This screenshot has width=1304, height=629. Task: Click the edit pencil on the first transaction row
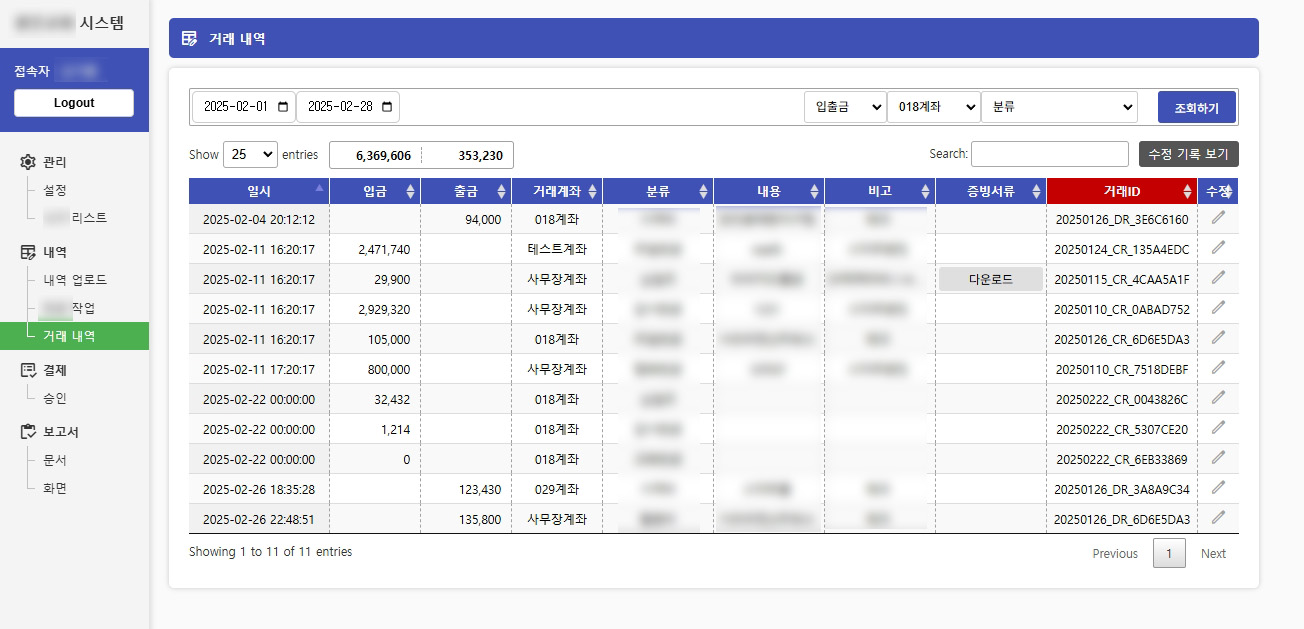1218,218
